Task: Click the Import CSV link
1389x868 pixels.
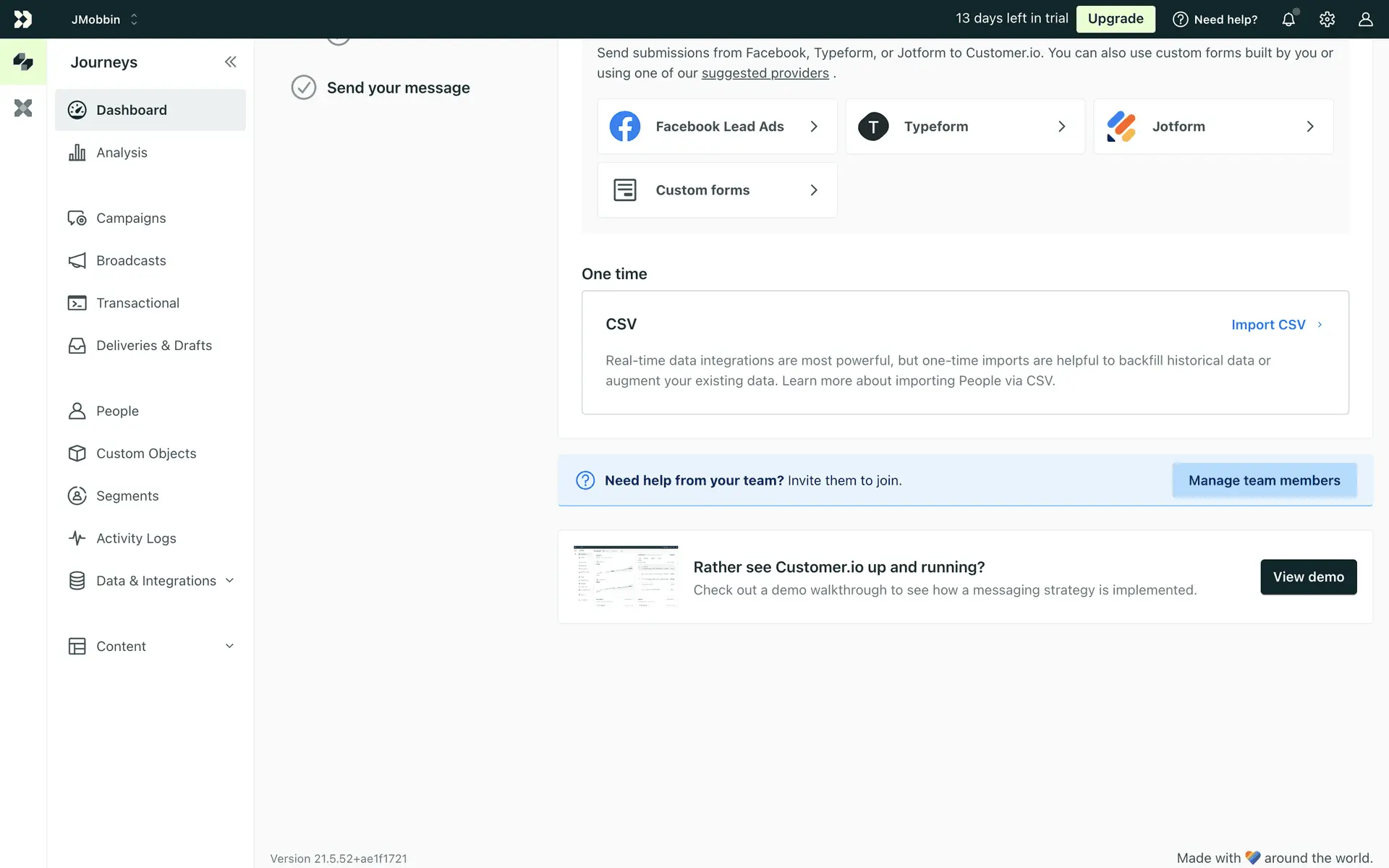Action: click(x=1268, y=325)
